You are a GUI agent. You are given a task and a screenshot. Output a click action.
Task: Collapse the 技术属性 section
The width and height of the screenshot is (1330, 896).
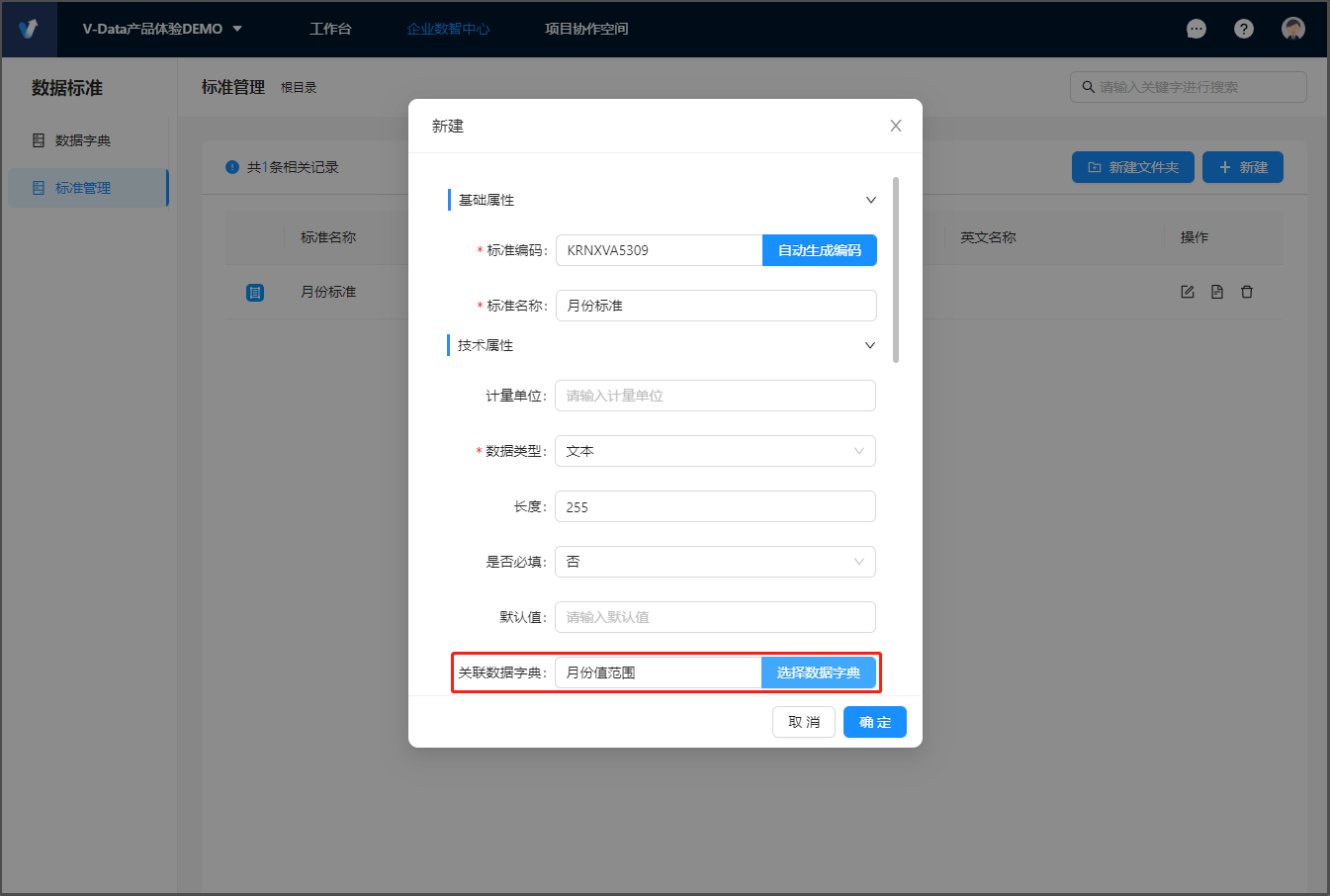click(870, 345)
